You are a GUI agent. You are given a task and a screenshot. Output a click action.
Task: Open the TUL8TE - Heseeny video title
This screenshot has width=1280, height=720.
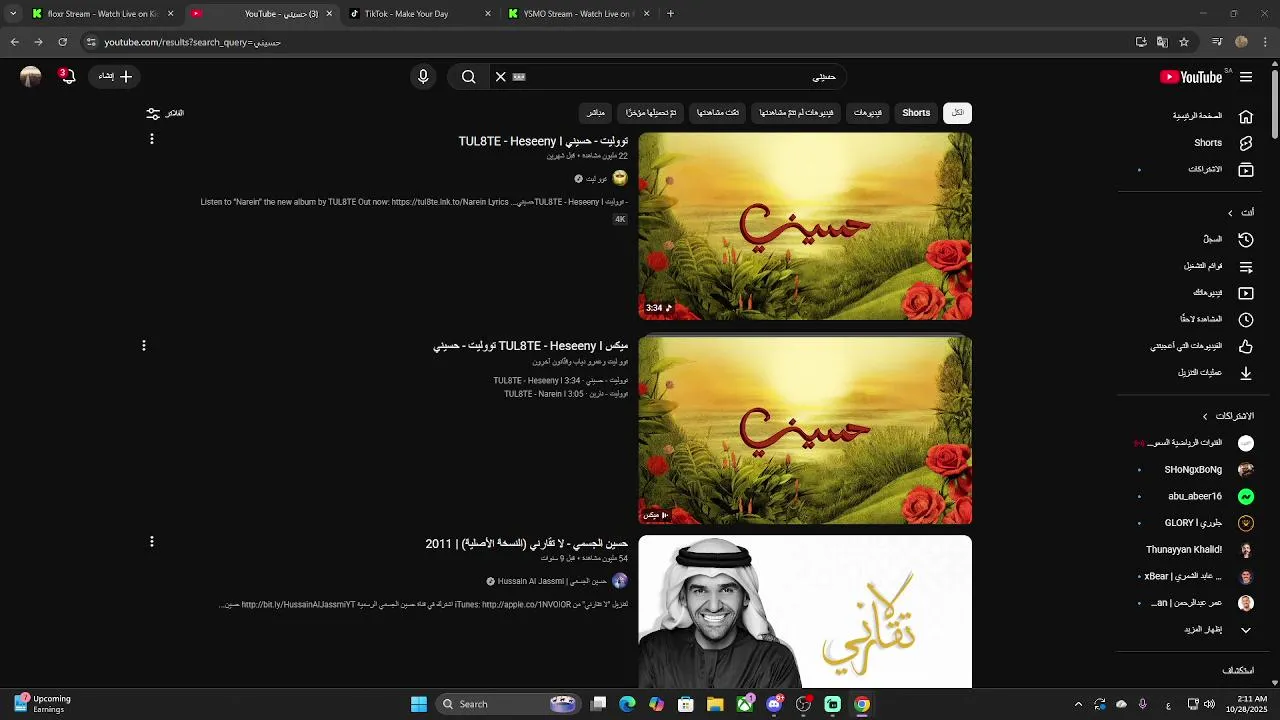click(543, 141)
